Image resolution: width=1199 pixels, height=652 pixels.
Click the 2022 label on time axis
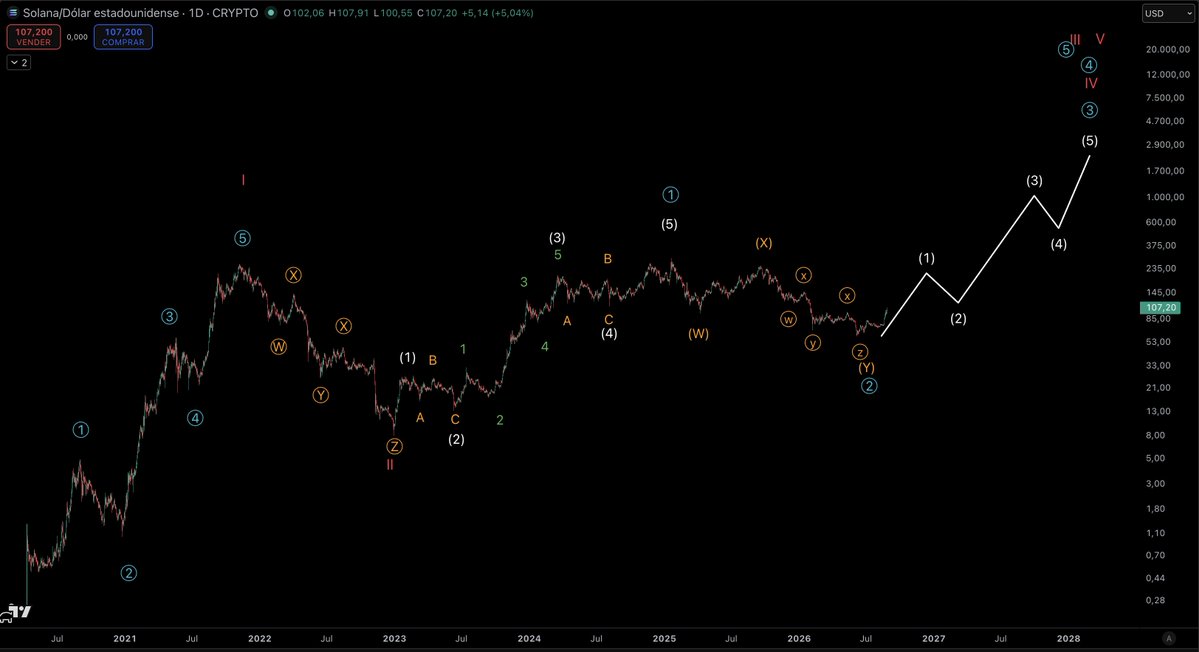click(x=259, y=638)
